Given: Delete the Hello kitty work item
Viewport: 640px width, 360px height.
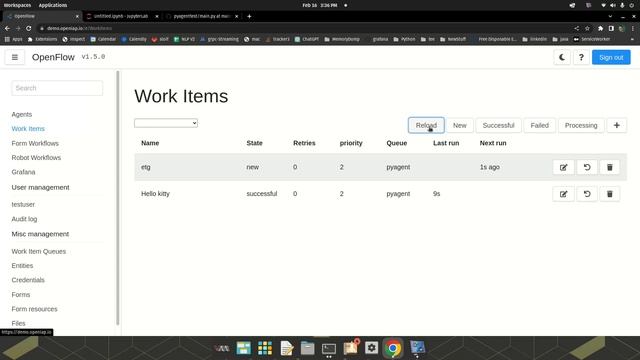Looking at the screenshot, I should (610, 194).
